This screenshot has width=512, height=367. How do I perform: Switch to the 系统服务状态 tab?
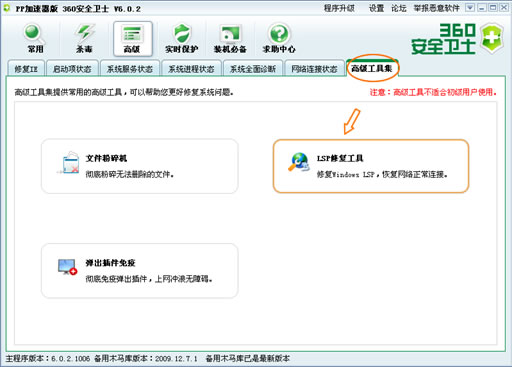[x=130, y=69]
